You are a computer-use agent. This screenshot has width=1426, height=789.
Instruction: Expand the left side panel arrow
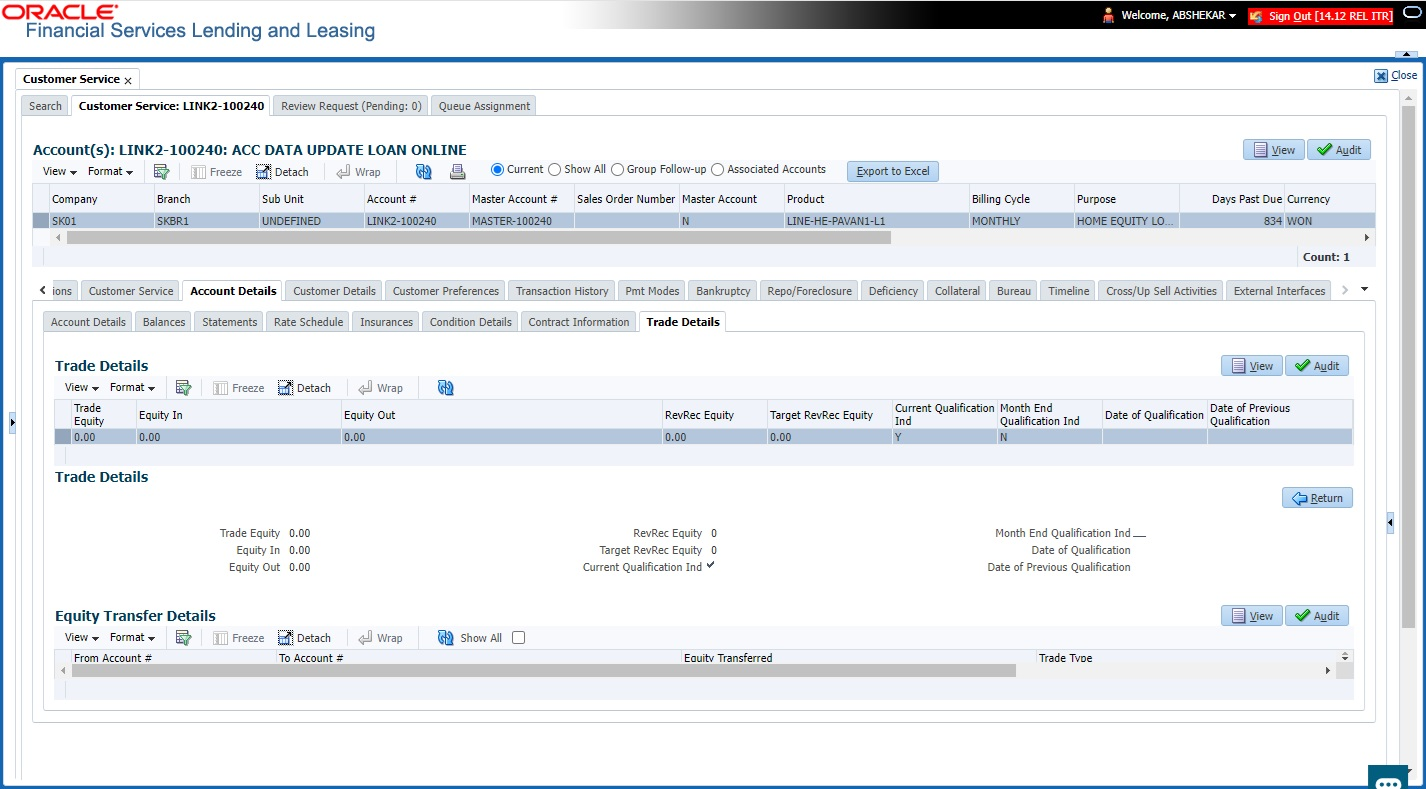coord(12,423)
